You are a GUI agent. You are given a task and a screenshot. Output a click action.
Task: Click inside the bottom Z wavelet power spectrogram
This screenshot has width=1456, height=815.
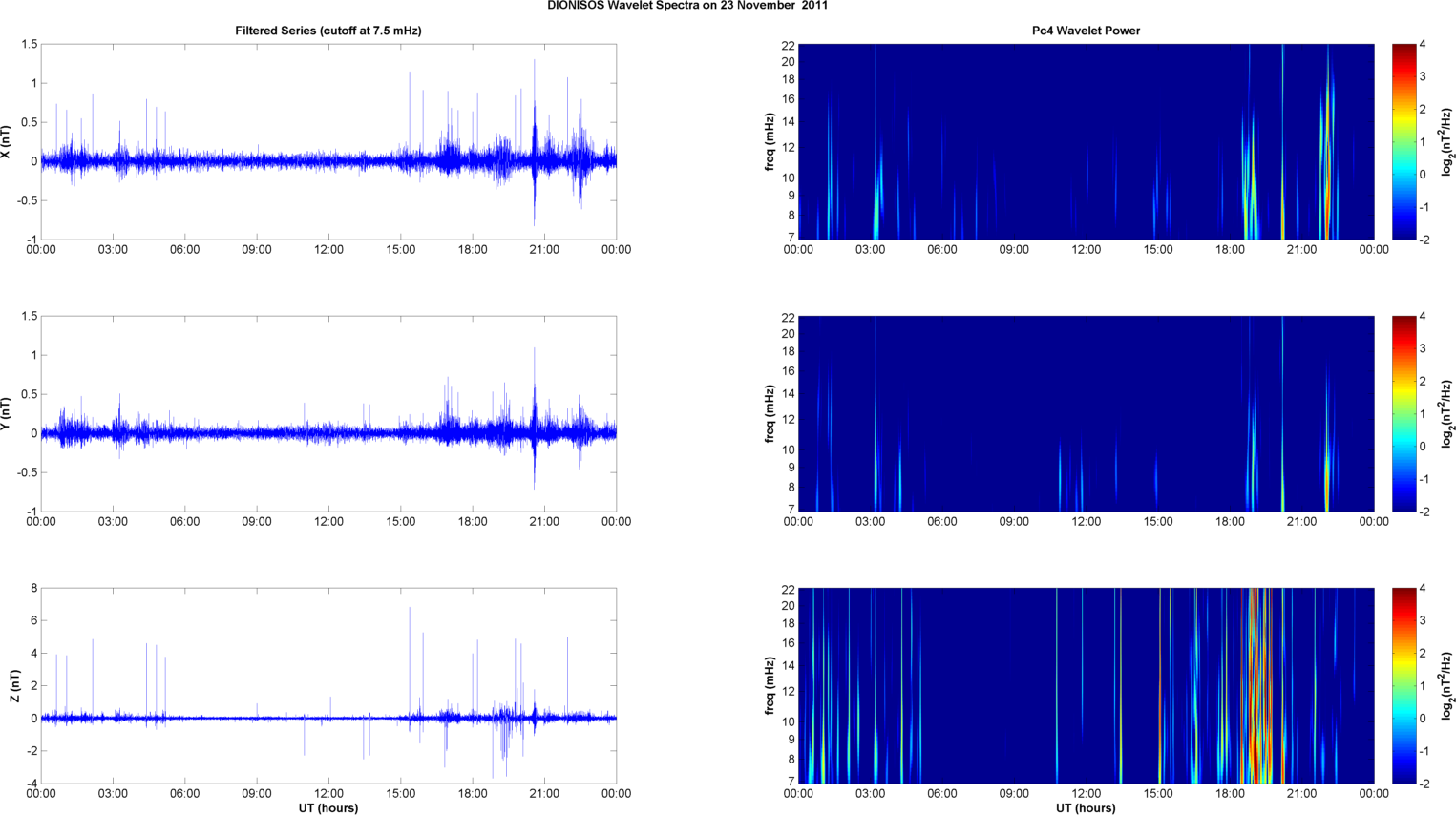(1086, 686)
